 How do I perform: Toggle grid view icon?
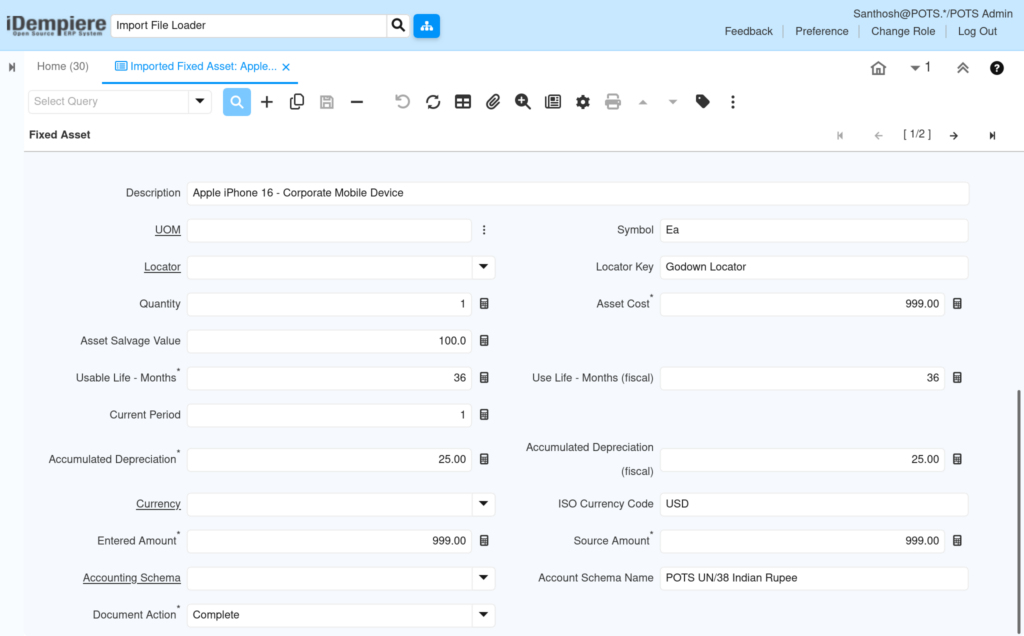(463, 102)
